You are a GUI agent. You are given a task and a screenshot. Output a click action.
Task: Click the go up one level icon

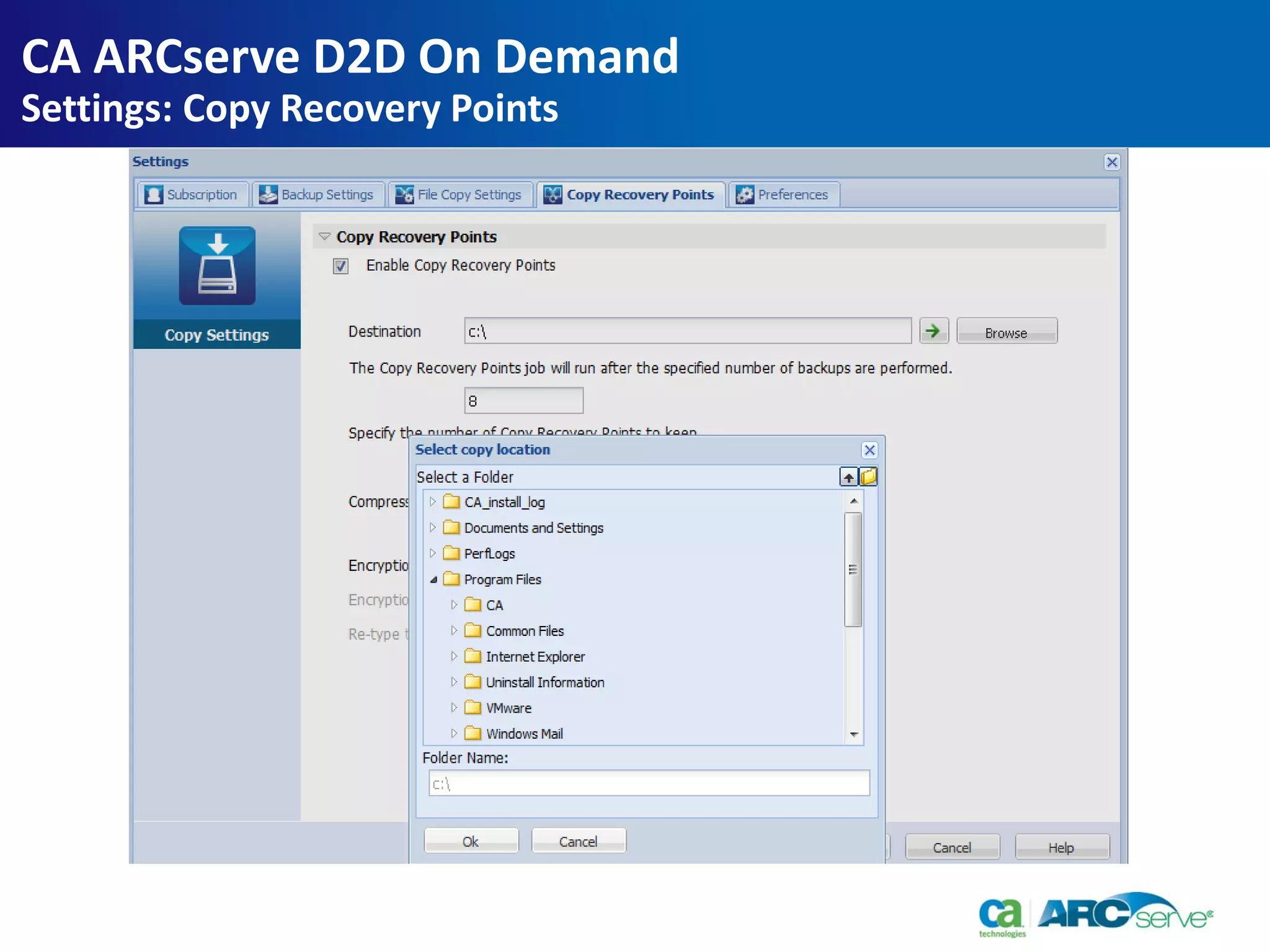tap(848, 477)
